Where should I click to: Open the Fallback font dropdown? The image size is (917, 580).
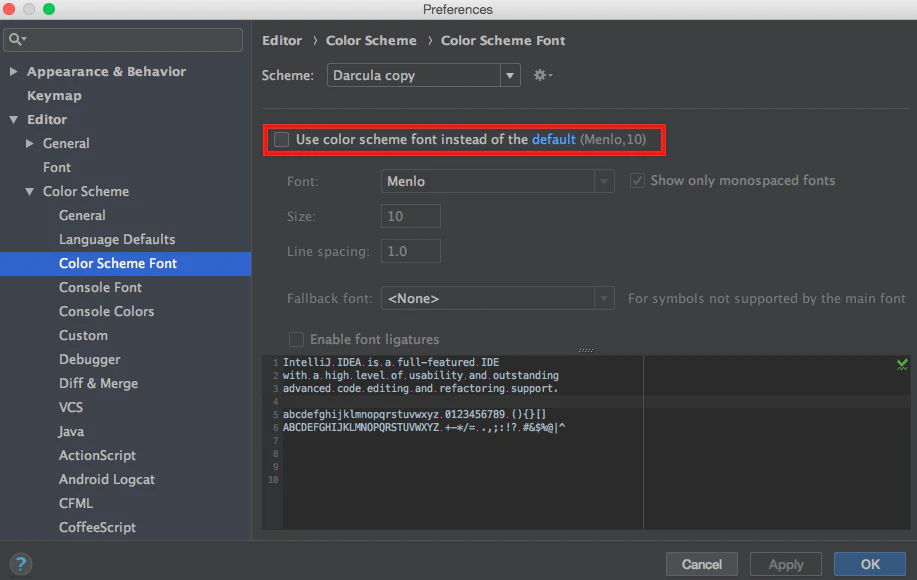click(497, 298)
